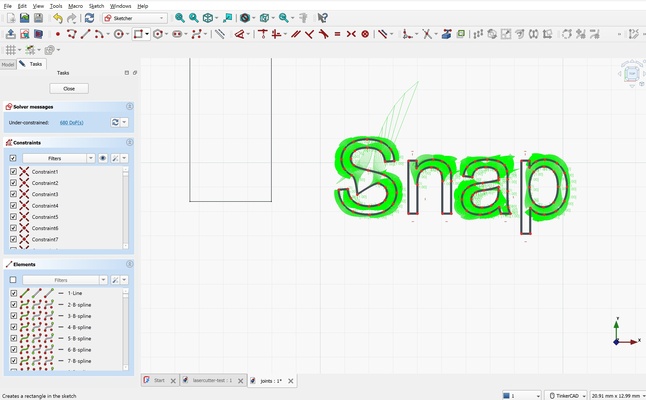This screenshot has height=400, width=646.
Task: Apply the Block constraint
Action: (x=365, y=34)
